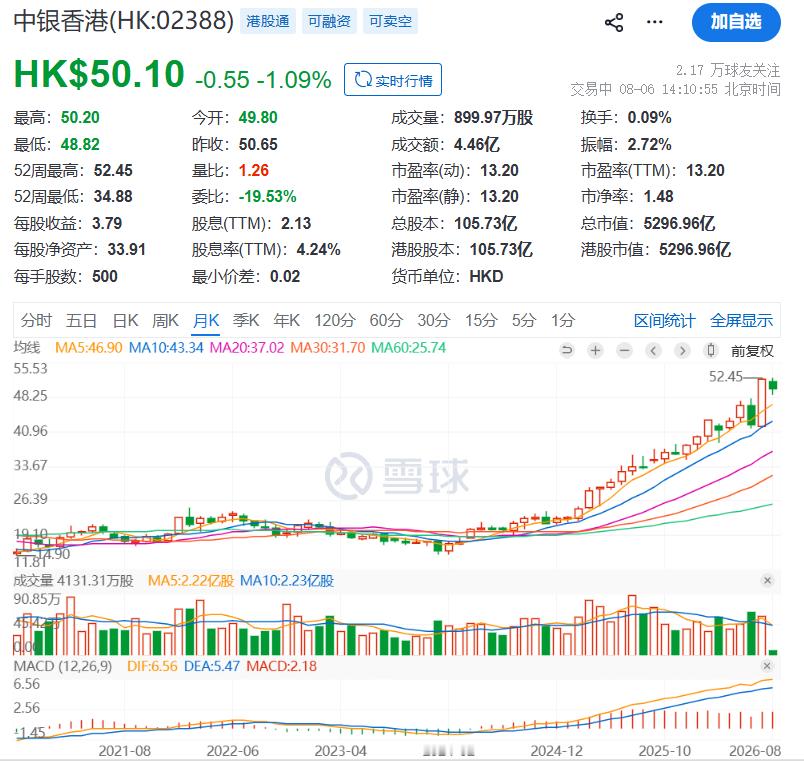
Task: Zoom out the chart with minus icon
Action: (624, 351)
